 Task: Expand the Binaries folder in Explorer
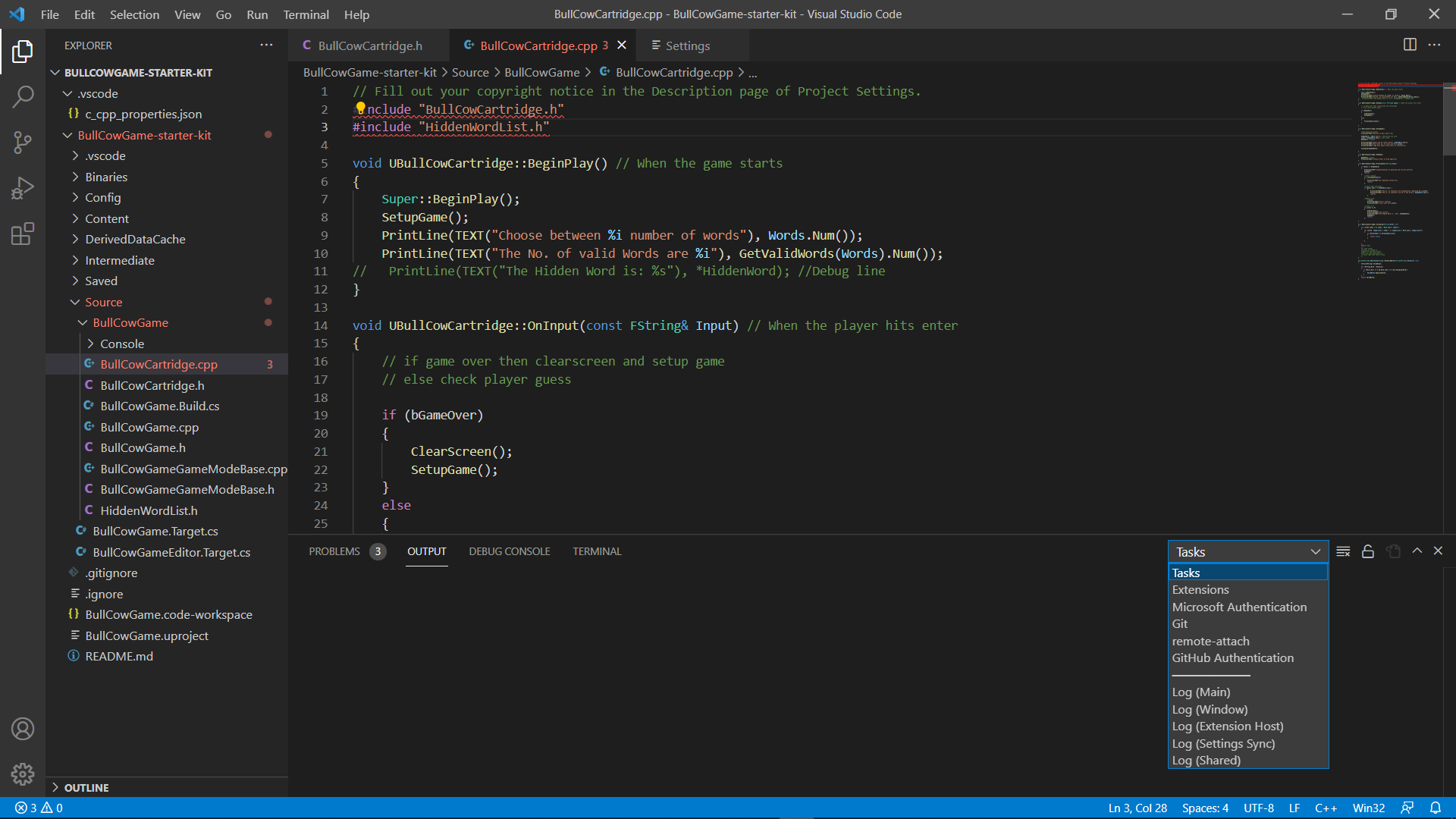click(x=108, y=177)
